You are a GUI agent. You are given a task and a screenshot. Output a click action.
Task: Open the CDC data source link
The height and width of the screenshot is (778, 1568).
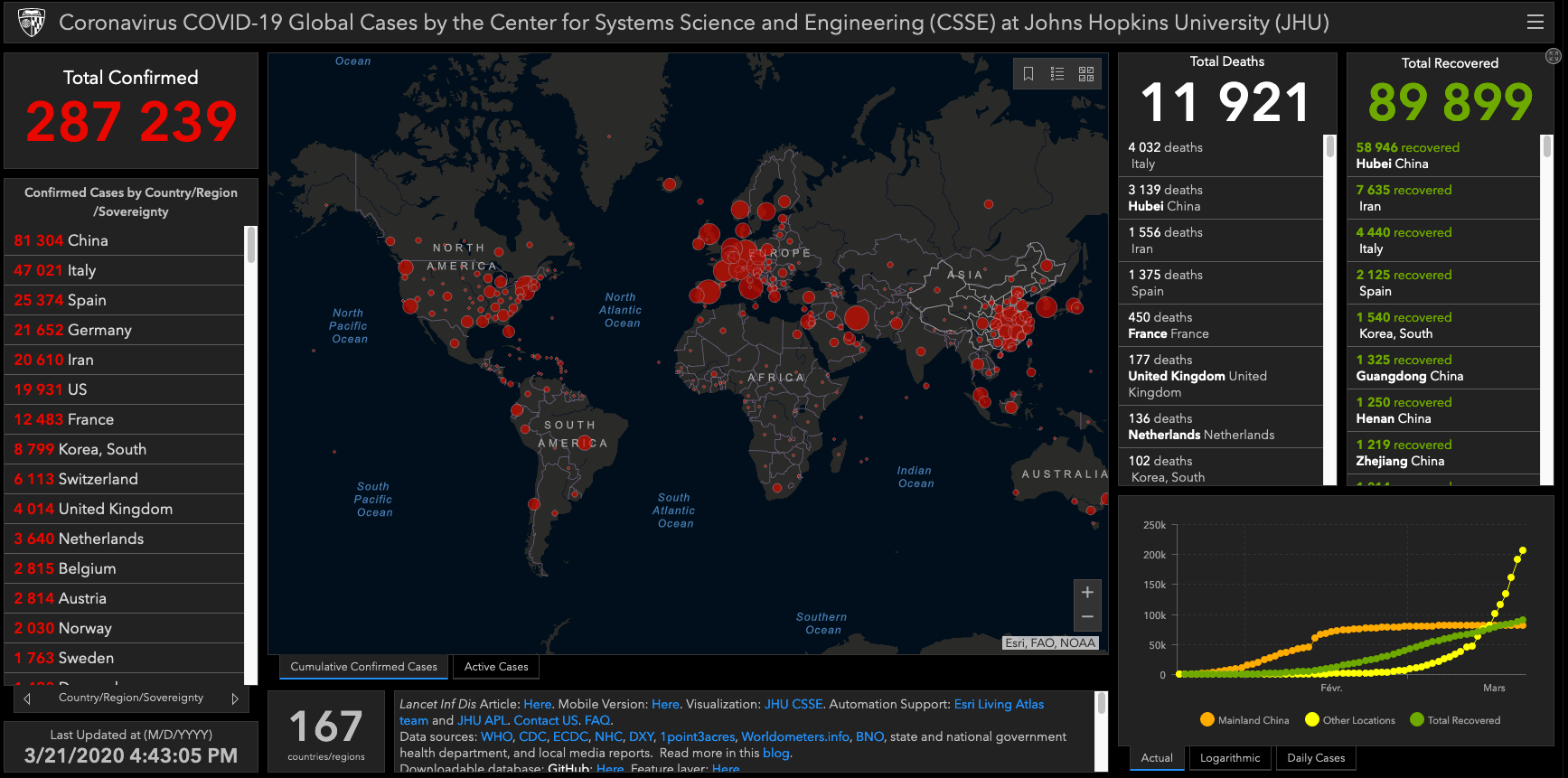point(532,736)
